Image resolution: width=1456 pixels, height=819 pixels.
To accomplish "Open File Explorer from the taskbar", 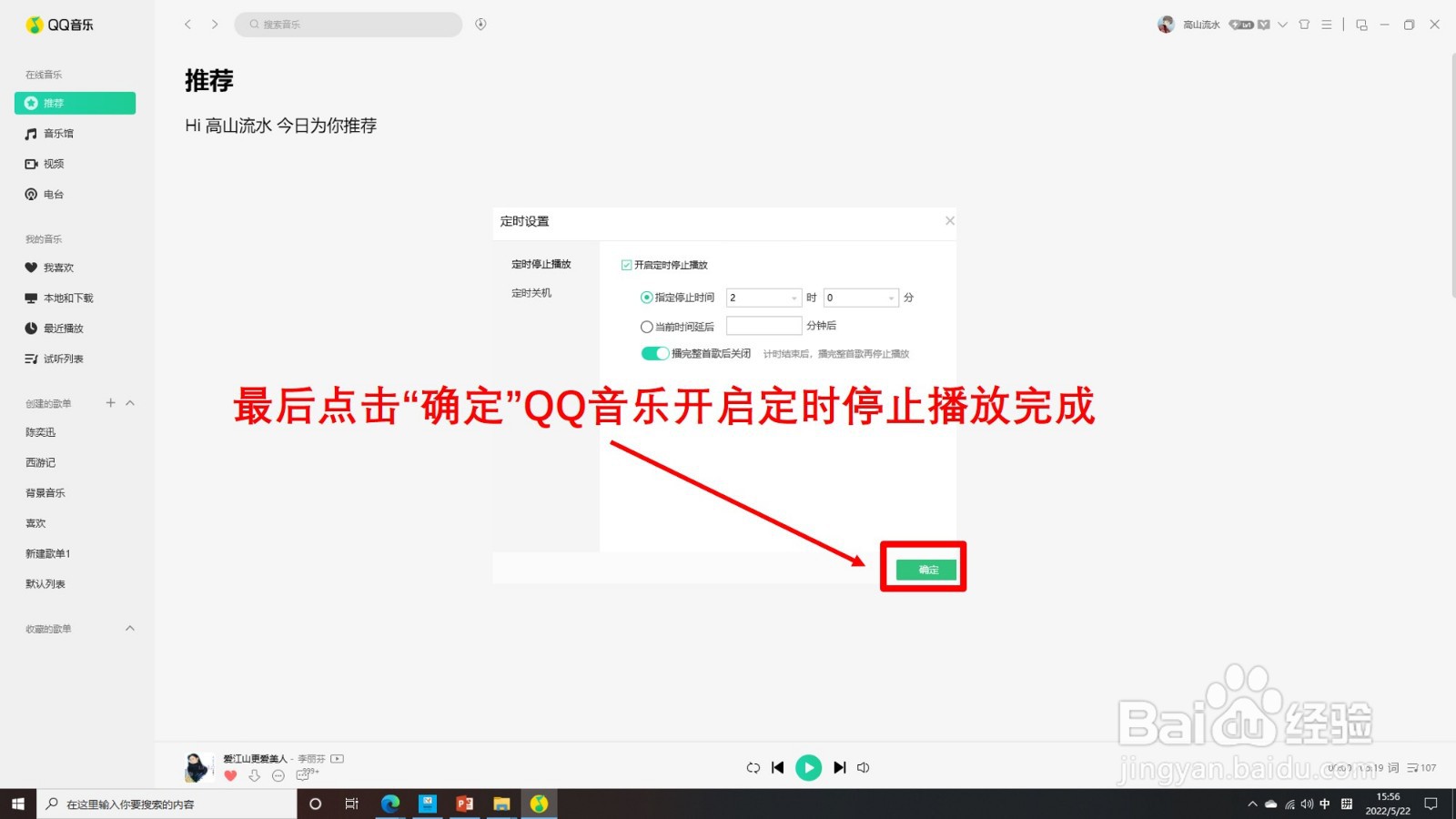I will (x=501, y=804).
